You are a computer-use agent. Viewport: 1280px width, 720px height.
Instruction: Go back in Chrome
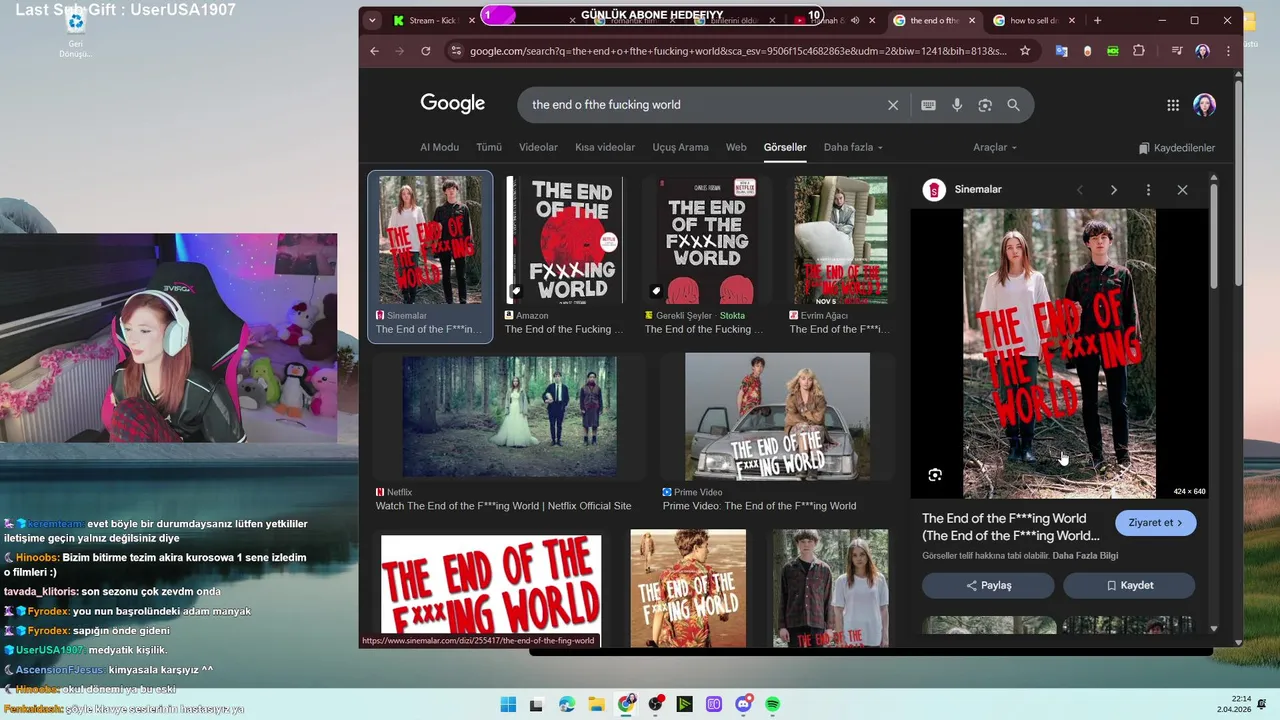(375, 51)
